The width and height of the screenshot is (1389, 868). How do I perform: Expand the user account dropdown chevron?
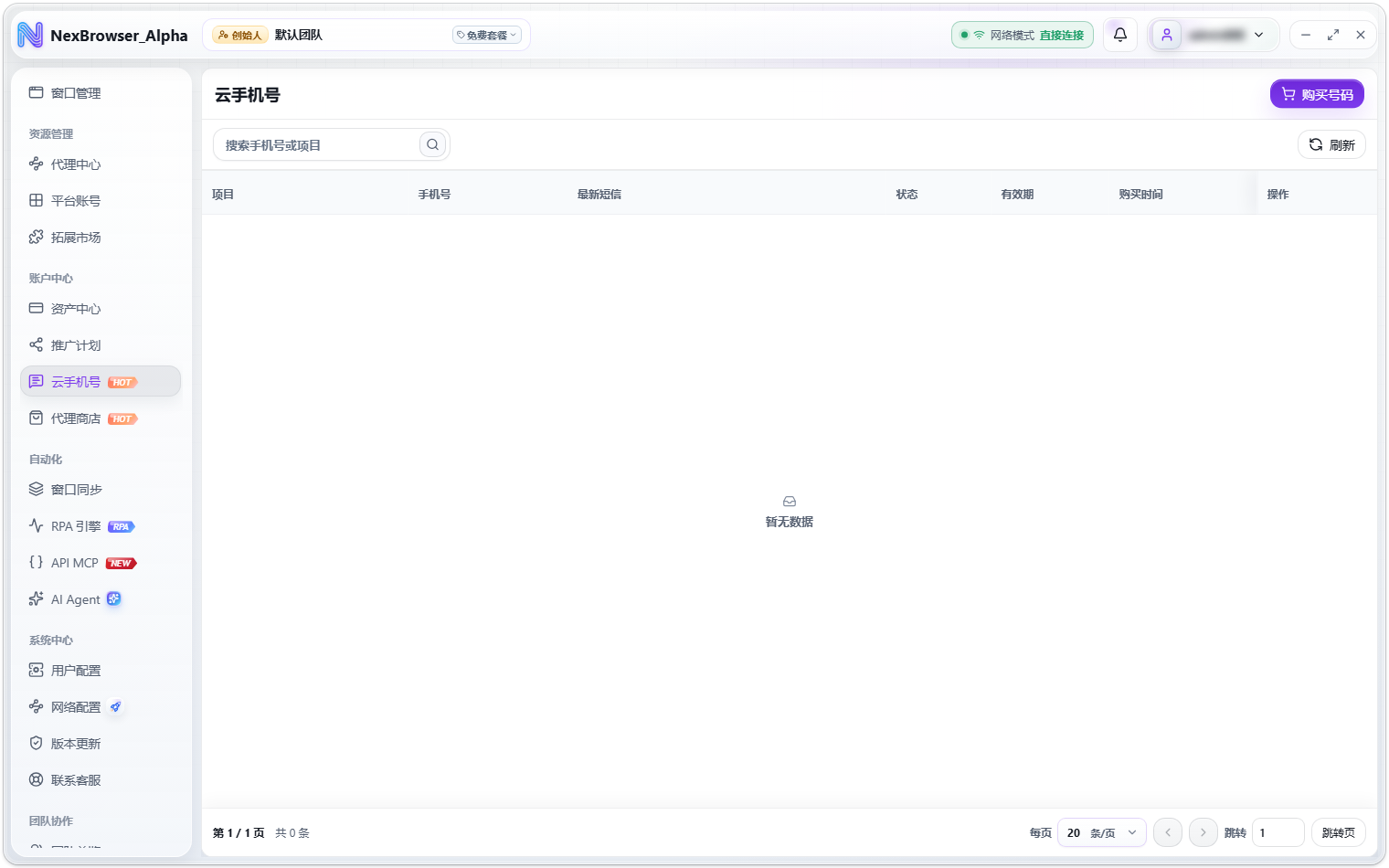click(x=1259, y=35)
